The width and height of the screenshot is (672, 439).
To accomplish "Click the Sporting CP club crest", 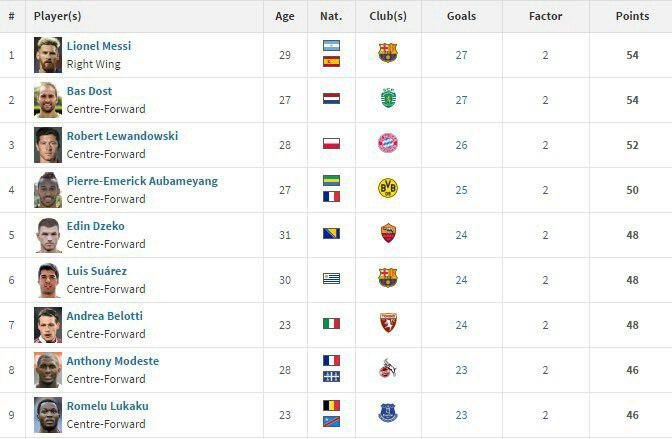I will [x=388, y=98].
